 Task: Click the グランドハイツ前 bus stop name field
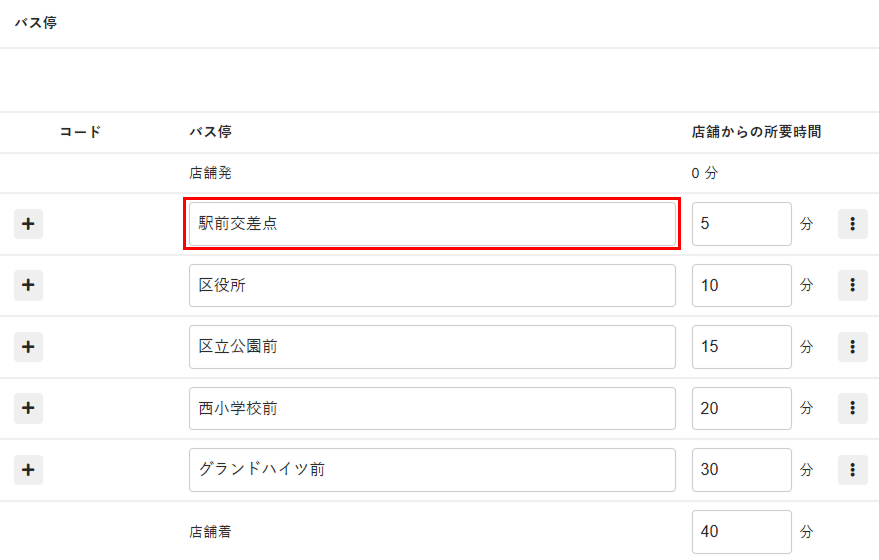pos(432,469)
